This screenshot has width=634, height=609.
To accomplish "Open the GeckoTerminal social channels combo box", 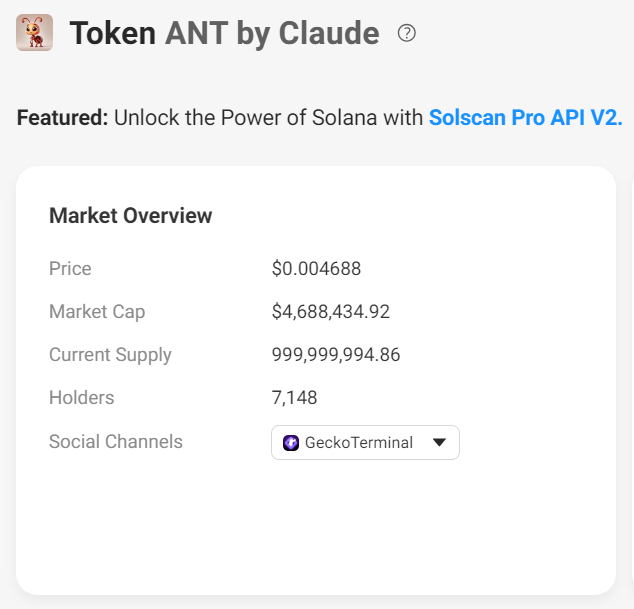I will (365, 442).
